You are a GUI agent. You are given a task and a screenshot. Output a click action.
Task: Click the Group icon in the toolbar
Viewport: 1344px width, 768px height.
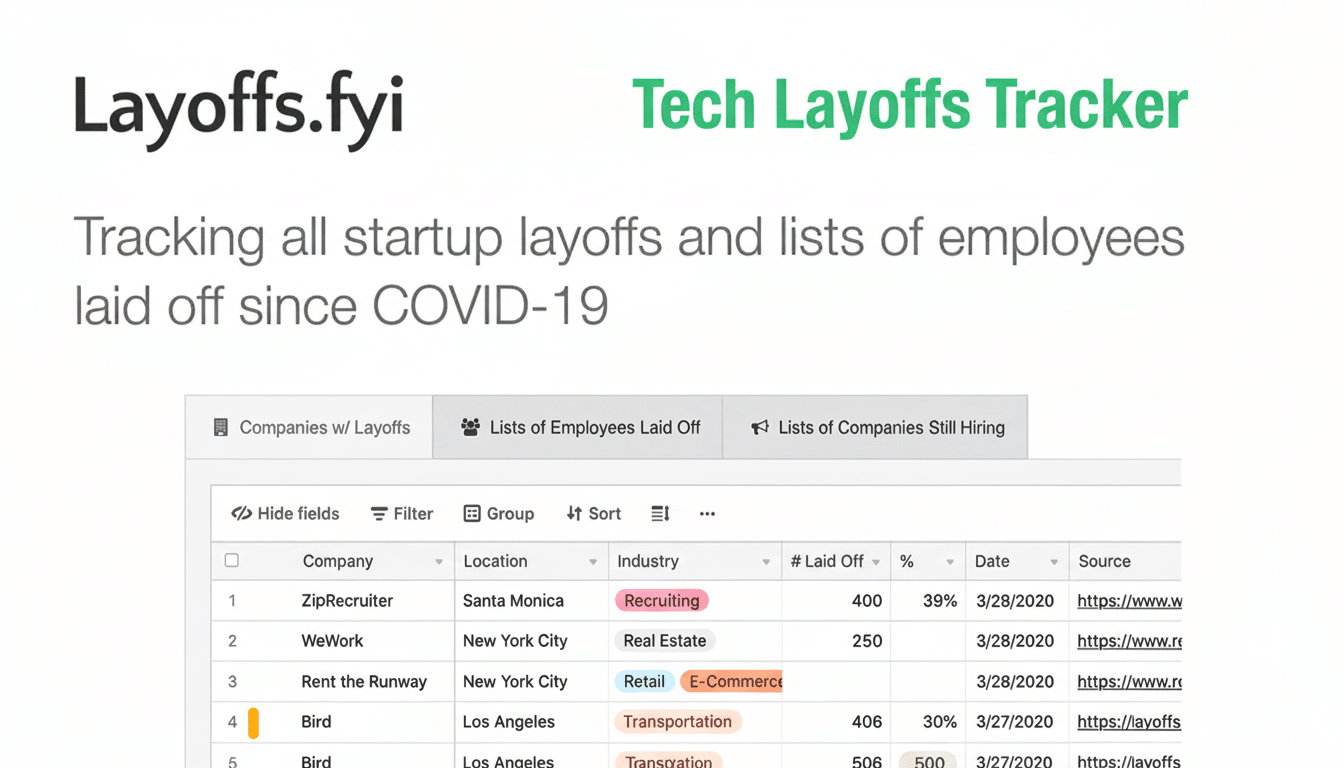(x=470, y=513)
